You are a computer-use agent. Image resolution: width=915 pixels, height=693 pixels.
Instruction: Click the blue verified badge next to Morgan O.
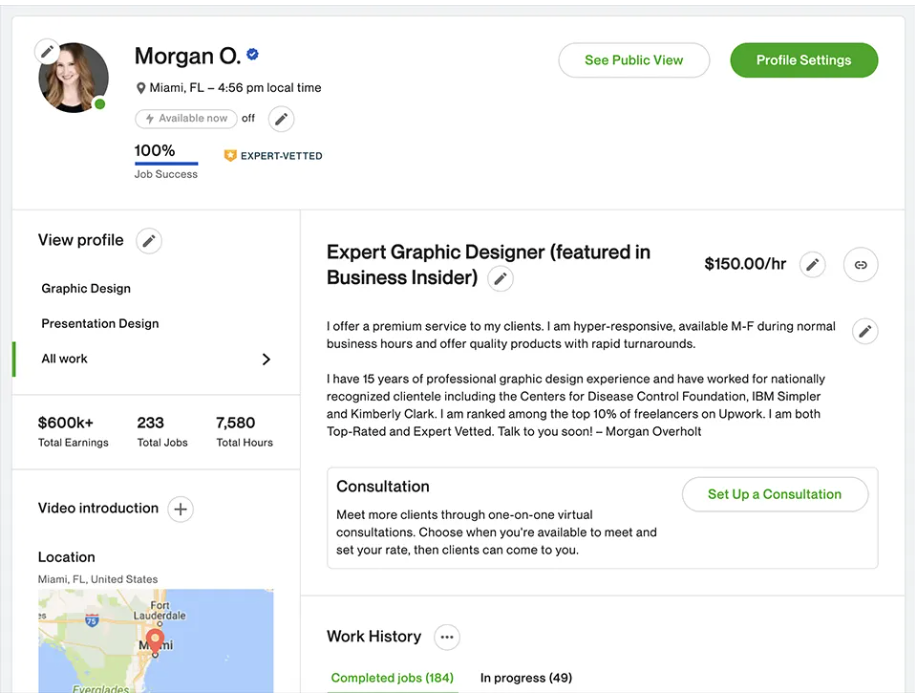click(x=253, y=54)
